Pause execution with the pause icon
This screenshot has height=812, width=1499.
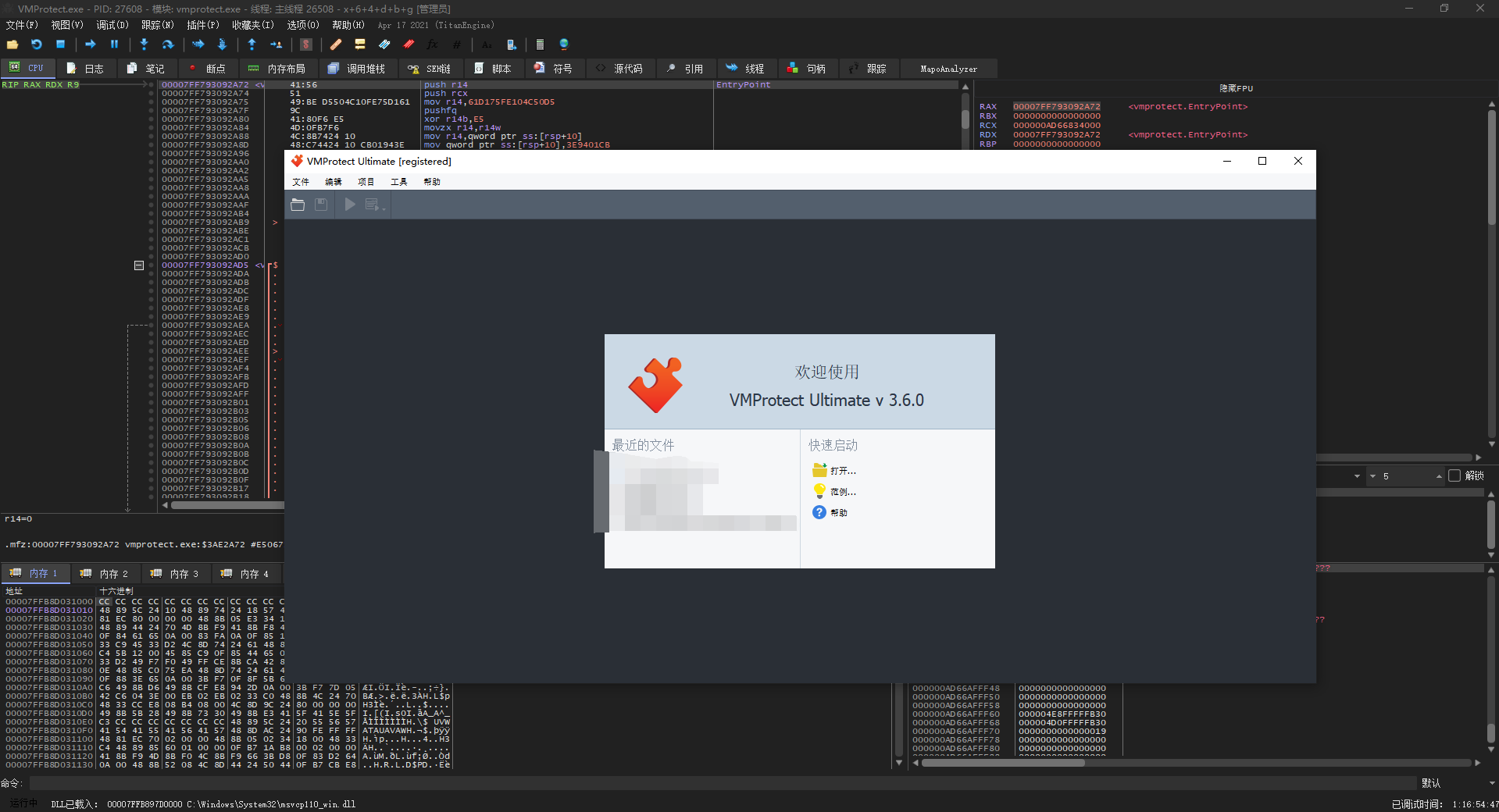coord(114,45)
